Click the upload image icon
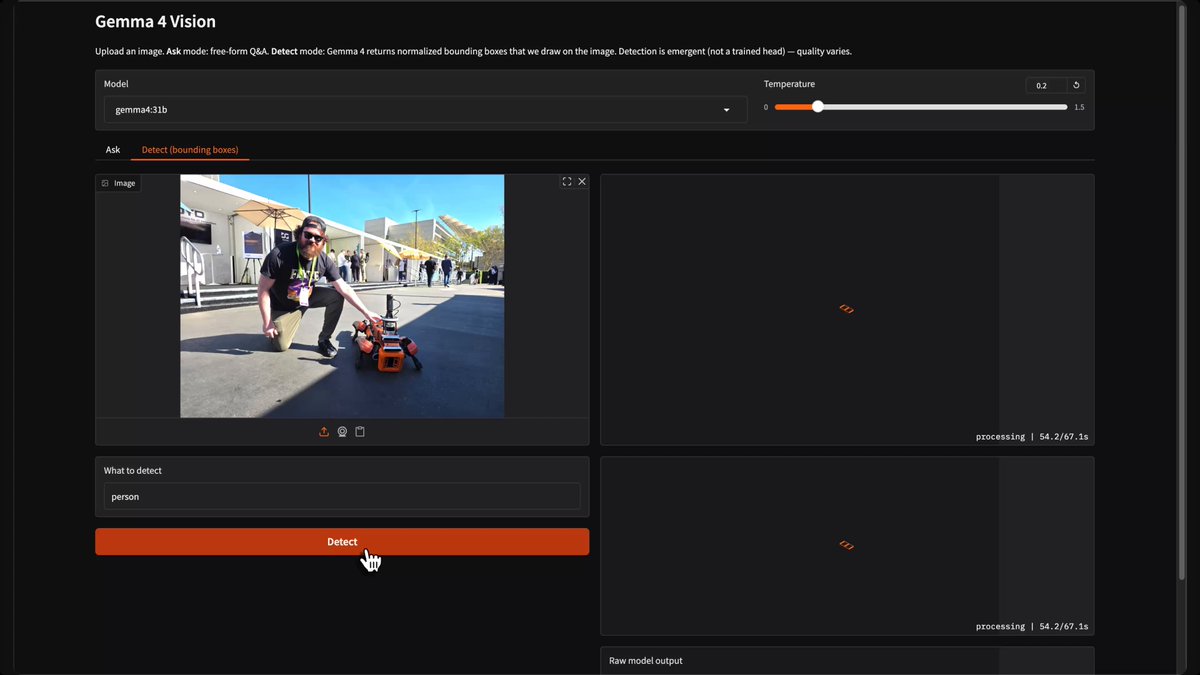The width and height of the screenshot is (1200, 675). click(x=324, y=432)
